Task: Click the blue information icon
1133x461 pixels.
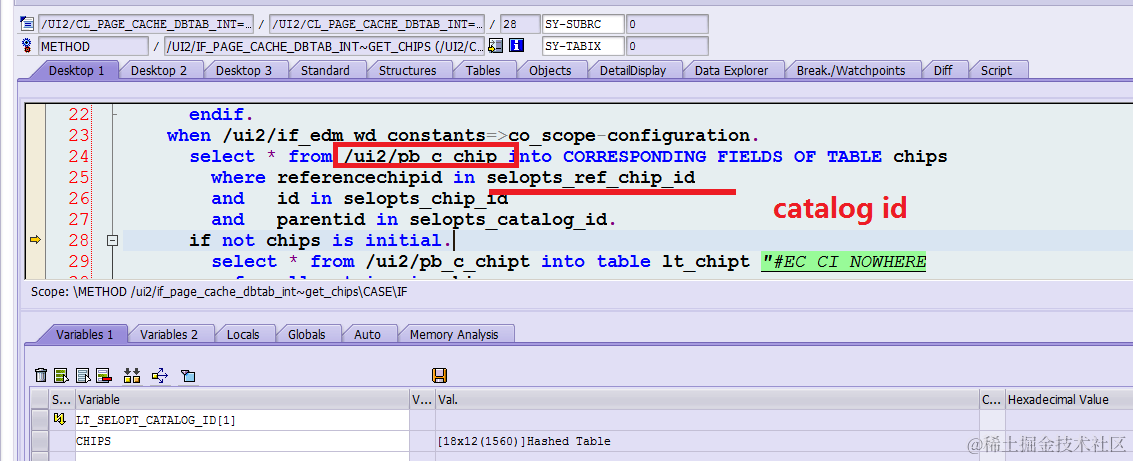Action: [x=516, y=46]
